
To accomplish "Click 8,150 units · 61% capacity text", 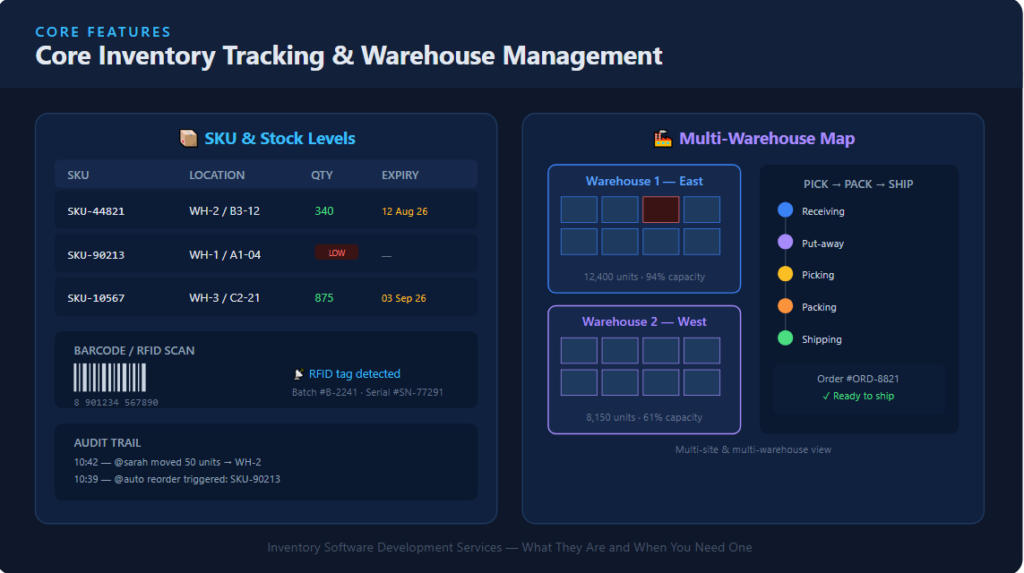I will coord(644,417).
